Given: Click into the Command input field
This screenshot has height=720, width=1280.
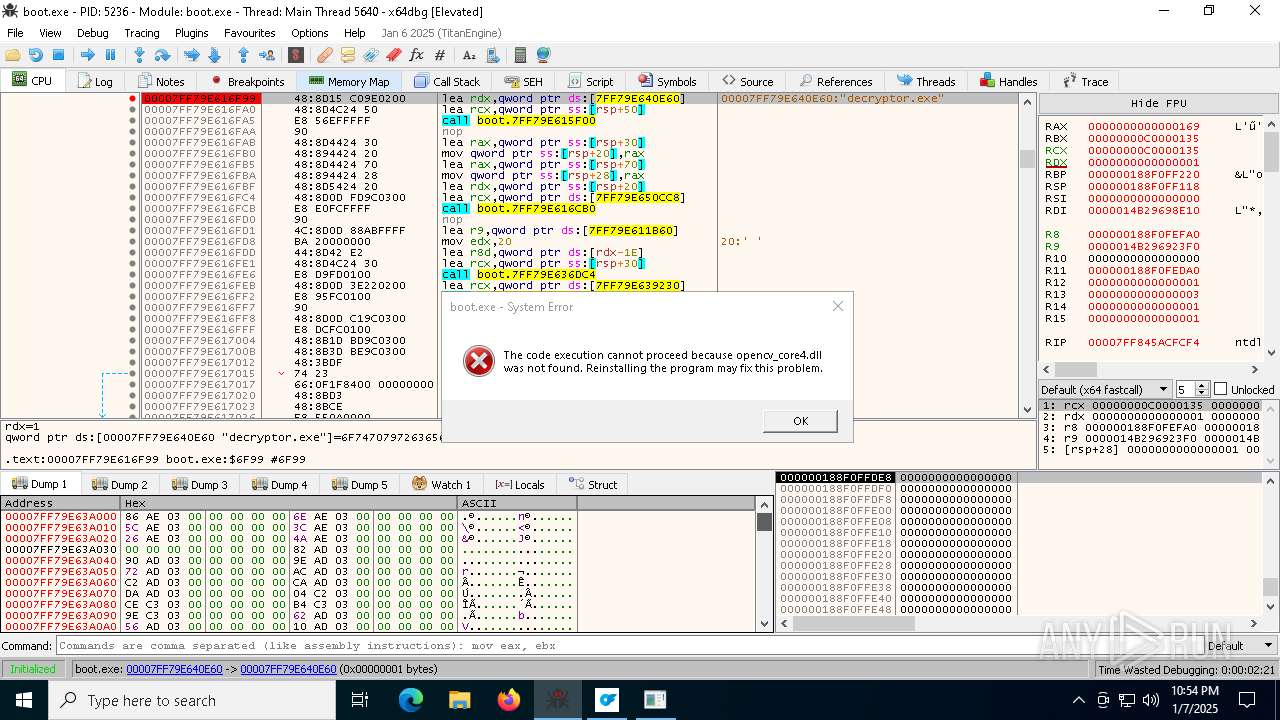Looking at the screenshot, I should pyautogui.click(x=628, y=646).
